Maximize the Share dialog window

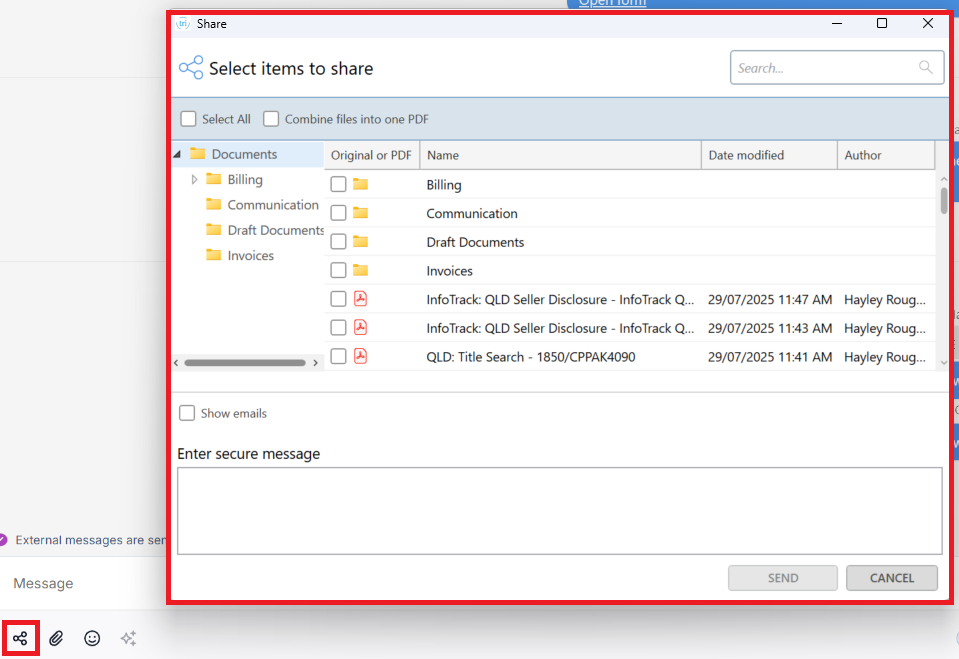(882, 23)
